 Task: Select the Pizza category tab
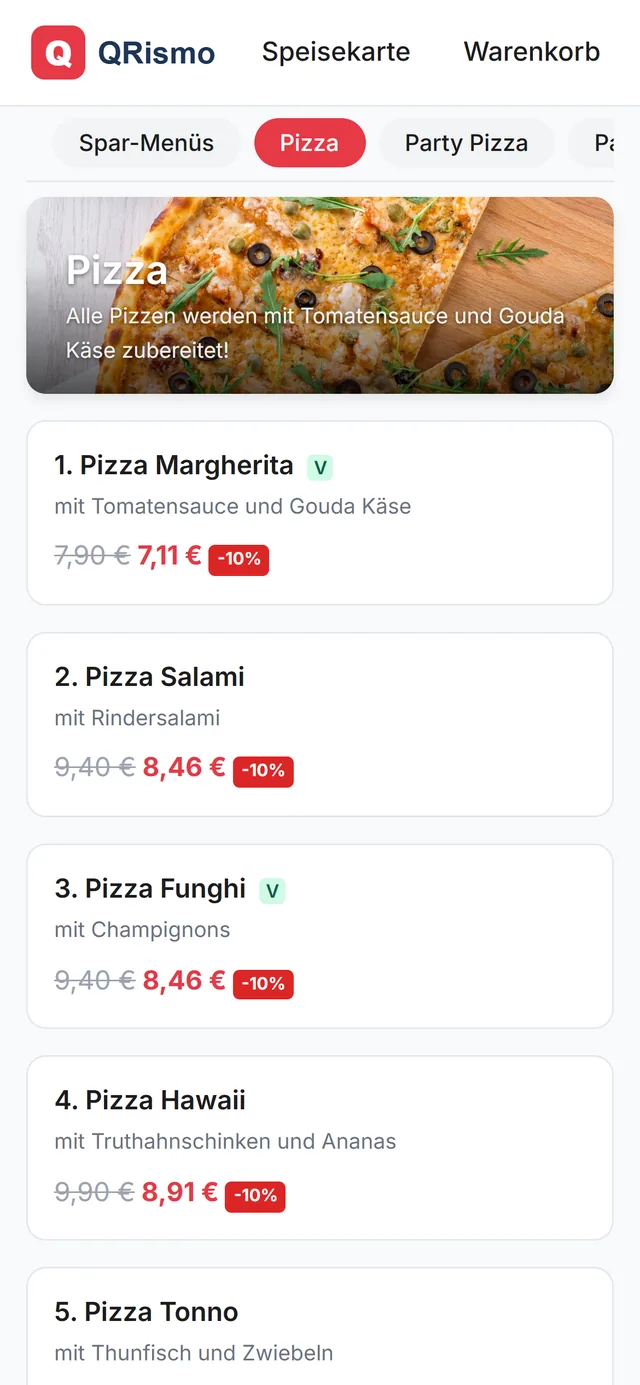(310, 143)
